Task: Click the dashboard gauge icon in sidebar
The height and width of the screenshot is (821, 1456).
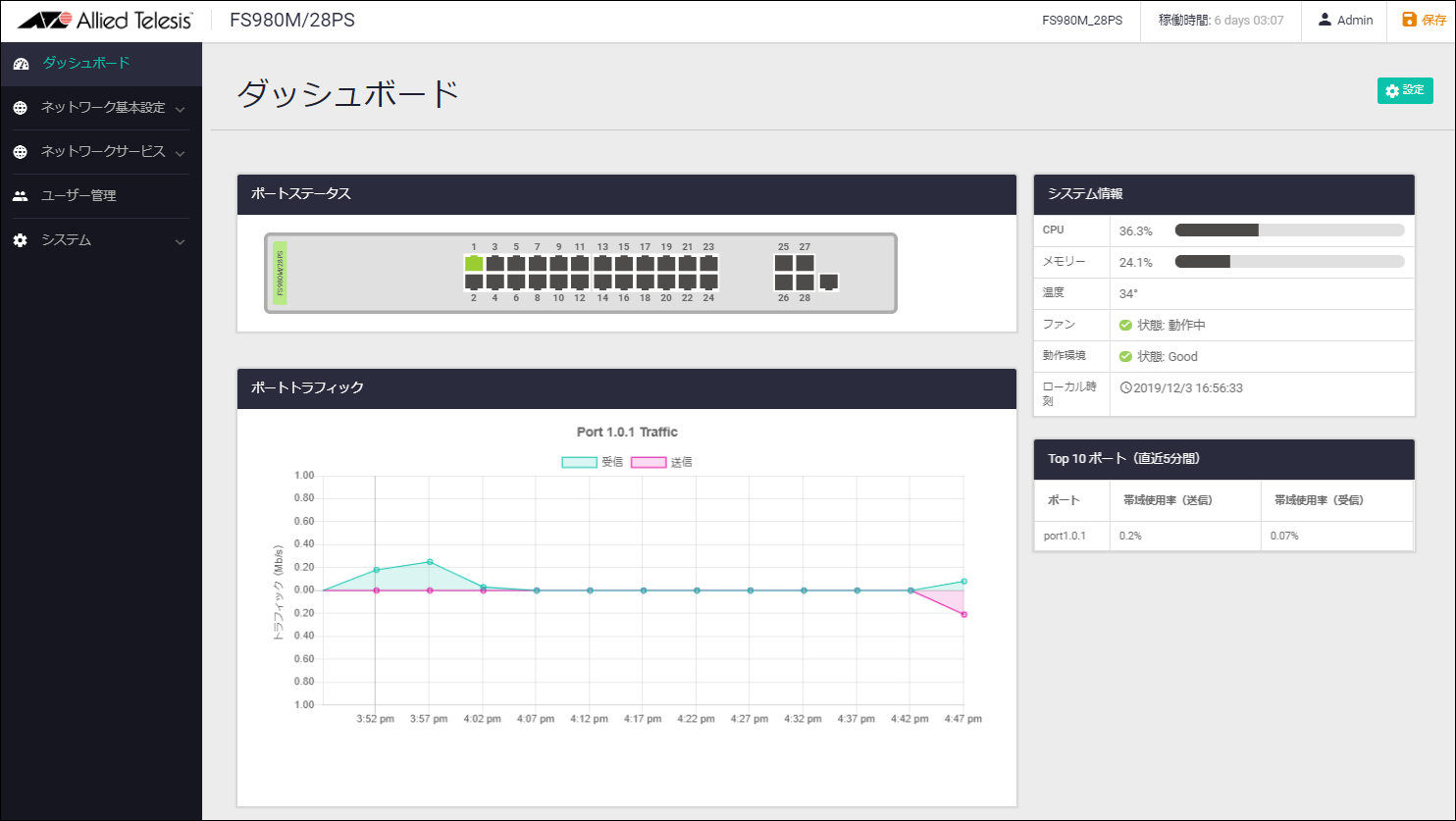Action: 21,64
